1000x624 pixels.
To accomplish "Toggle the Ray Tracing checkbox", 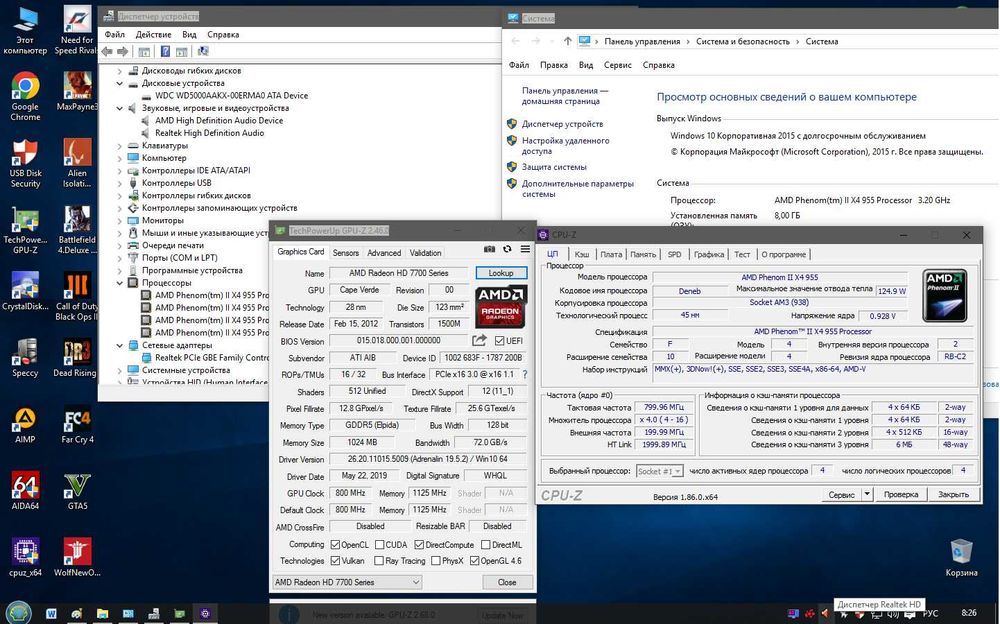I will [379, 561].
